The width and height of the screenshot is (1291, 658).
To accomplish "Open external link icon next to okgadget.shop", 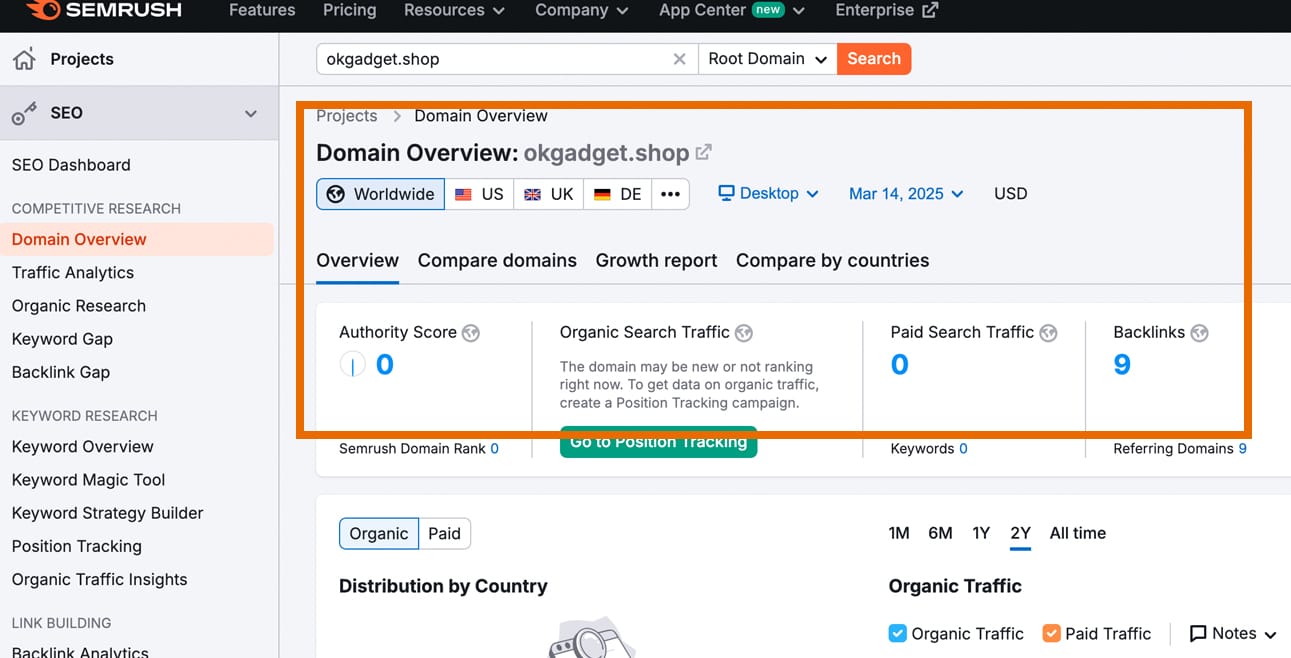I will pyautogui.click(x=704, y=152).
